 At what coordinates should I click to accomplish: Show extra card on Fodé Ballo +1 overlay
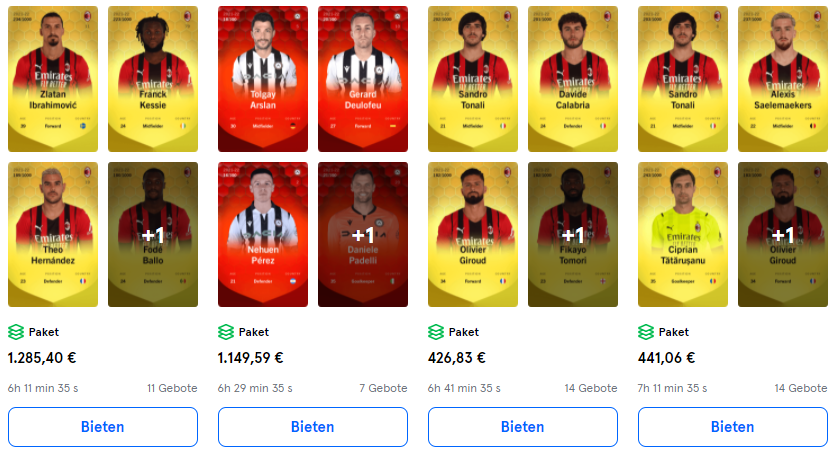point(153,235)
